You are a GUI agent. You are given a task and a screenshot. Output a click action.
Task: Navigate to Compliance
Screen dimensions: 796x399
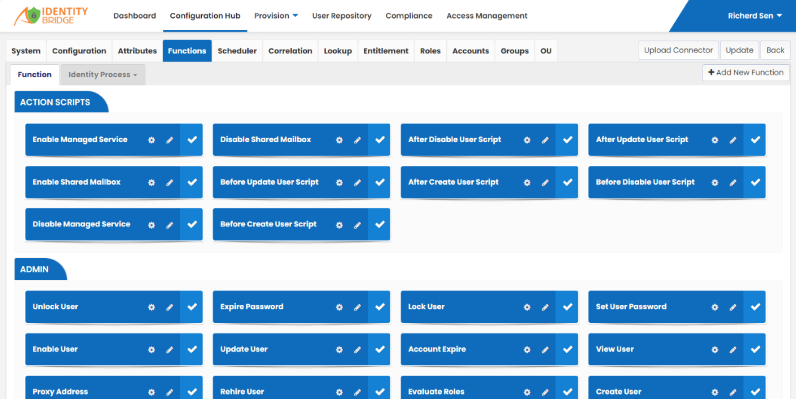tap(409, 16)
